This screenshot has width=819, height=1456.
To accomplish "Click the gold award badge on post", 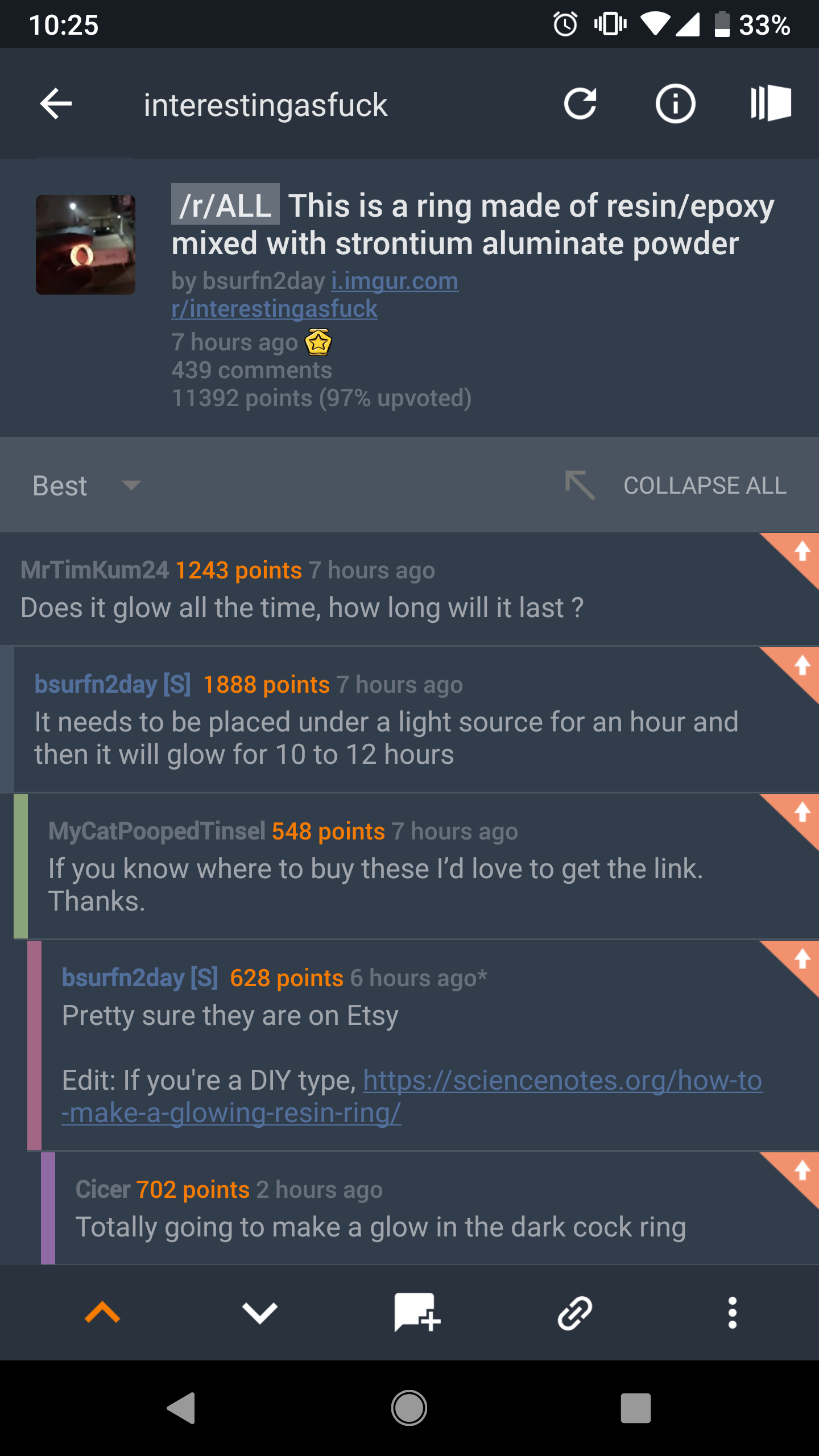I will (318, 342).
